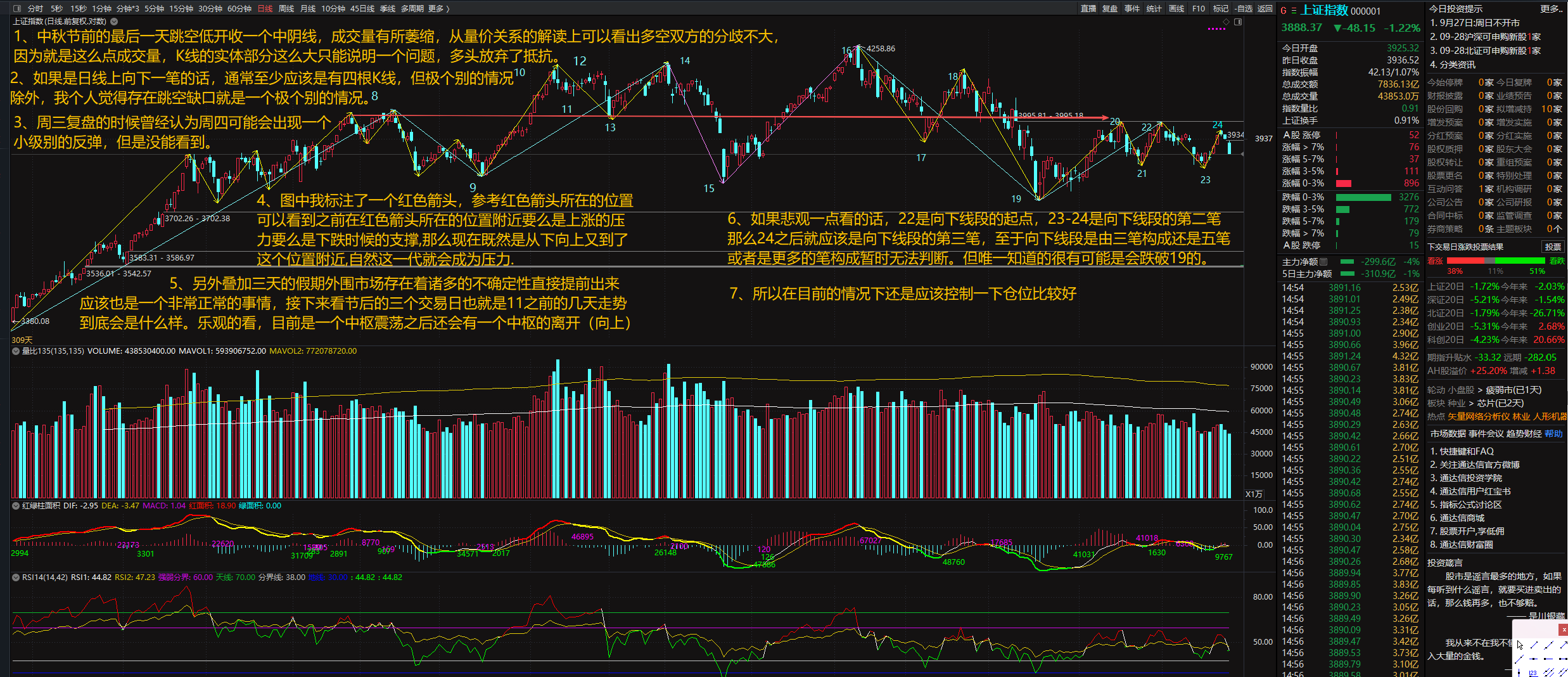The height and width of the screenshot is (677, 1568).
Task: Open the green list icon beside 上证指数
Action: pos(1294,11)
